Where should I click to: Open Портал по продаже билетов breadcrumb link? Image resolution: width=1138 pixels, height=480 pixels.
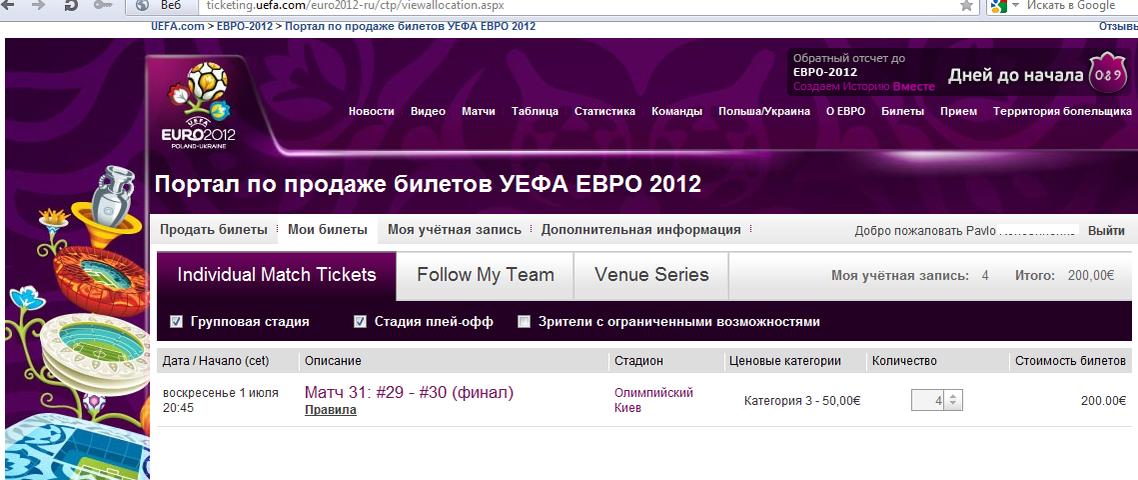410,26
